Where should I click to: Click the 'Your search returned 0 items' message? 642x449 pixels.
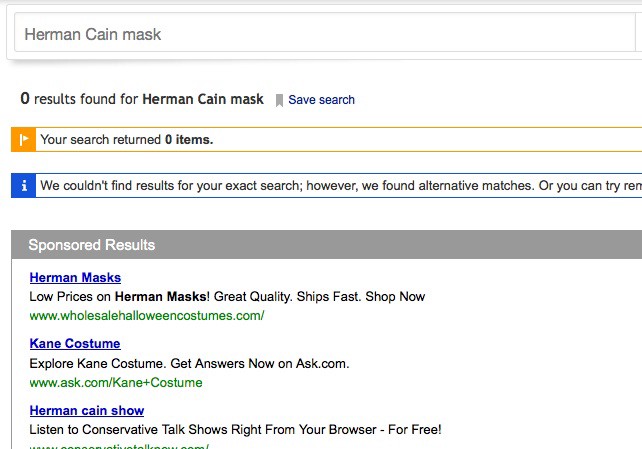126,140
